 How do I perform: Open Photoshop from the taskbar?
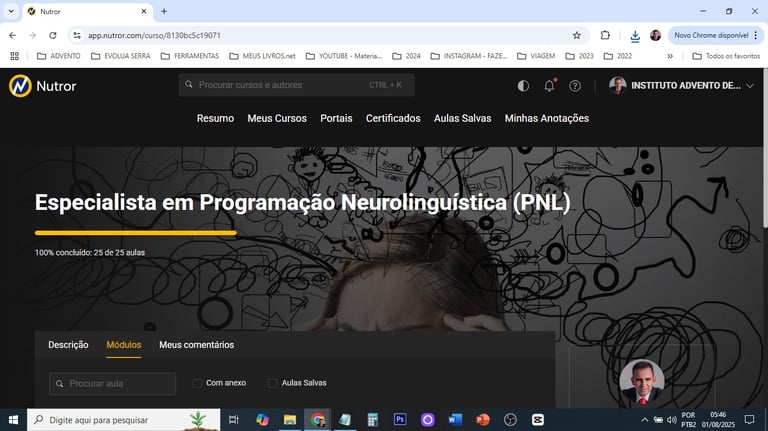click(400, 420)
